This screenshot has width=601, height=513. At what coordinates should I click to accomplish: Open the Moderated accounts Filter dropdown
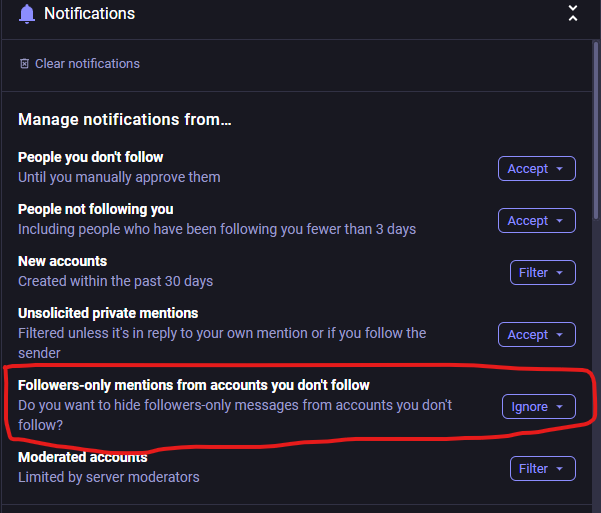(x=542, y=468)
